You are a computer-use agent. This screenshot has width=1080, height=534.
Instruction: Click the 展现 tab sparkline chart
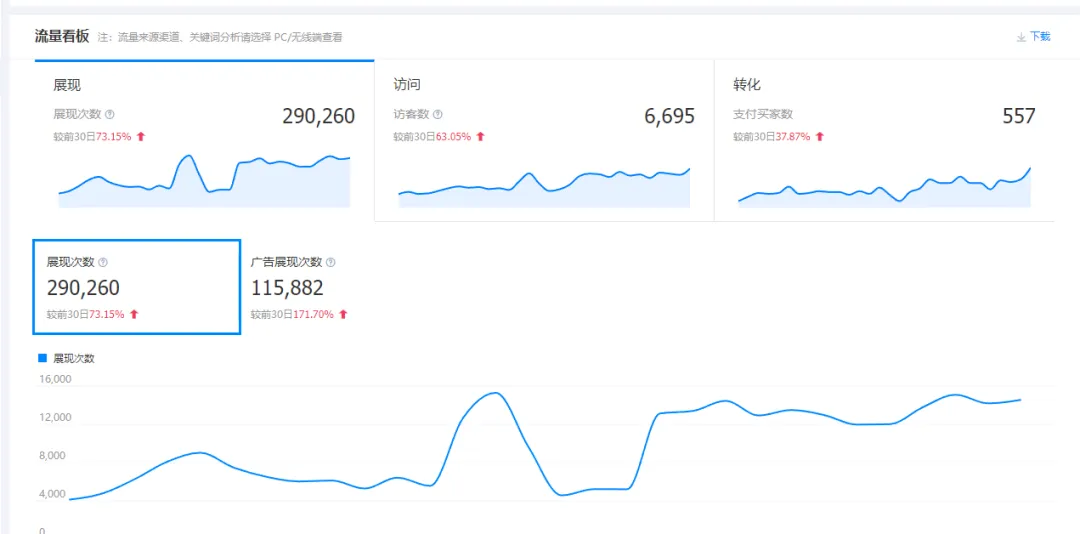click(204, 180)
